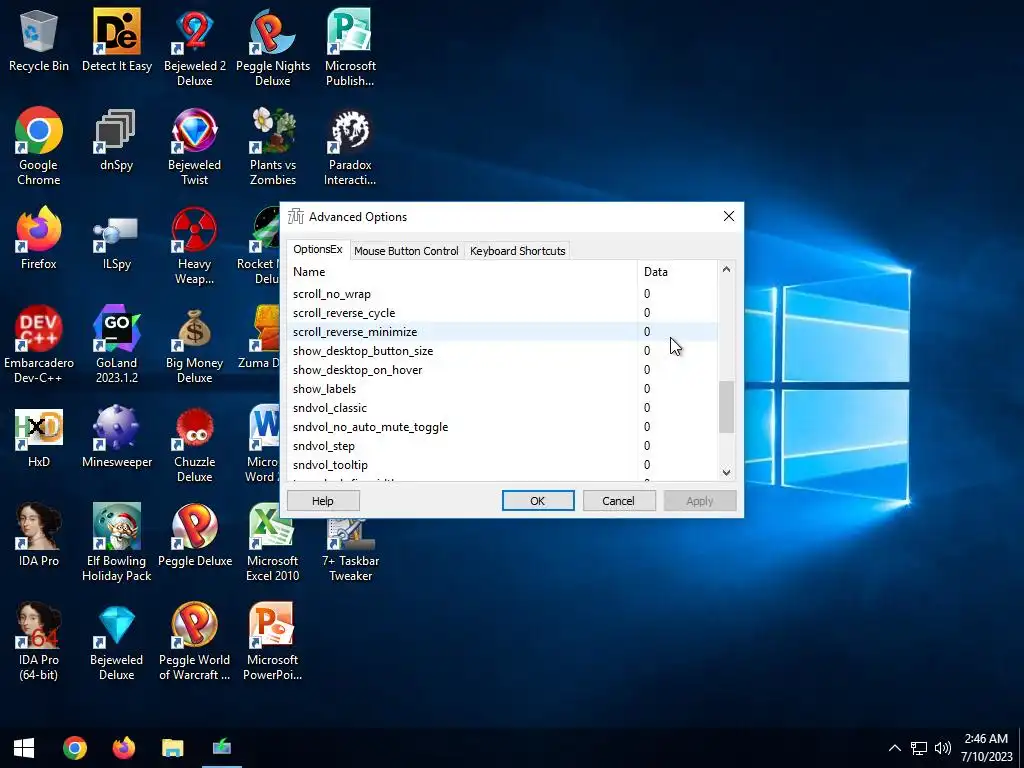
Task: Open 7+ Taskbar Tweaker desktop shortcut
Action: click(350, 549)
